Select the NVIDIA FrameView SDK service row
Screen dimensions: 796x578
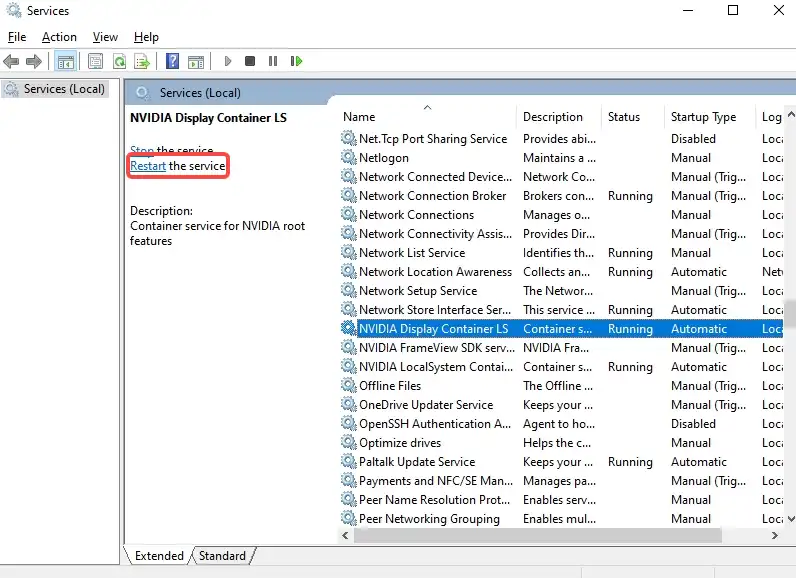[x=561, y=348]
